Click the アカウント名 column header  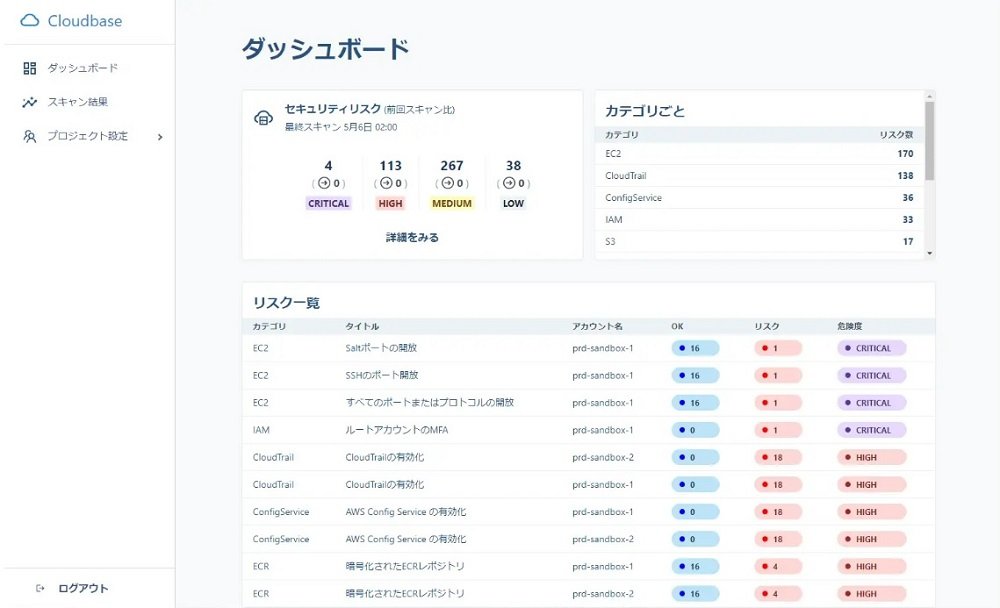(597, 326)
